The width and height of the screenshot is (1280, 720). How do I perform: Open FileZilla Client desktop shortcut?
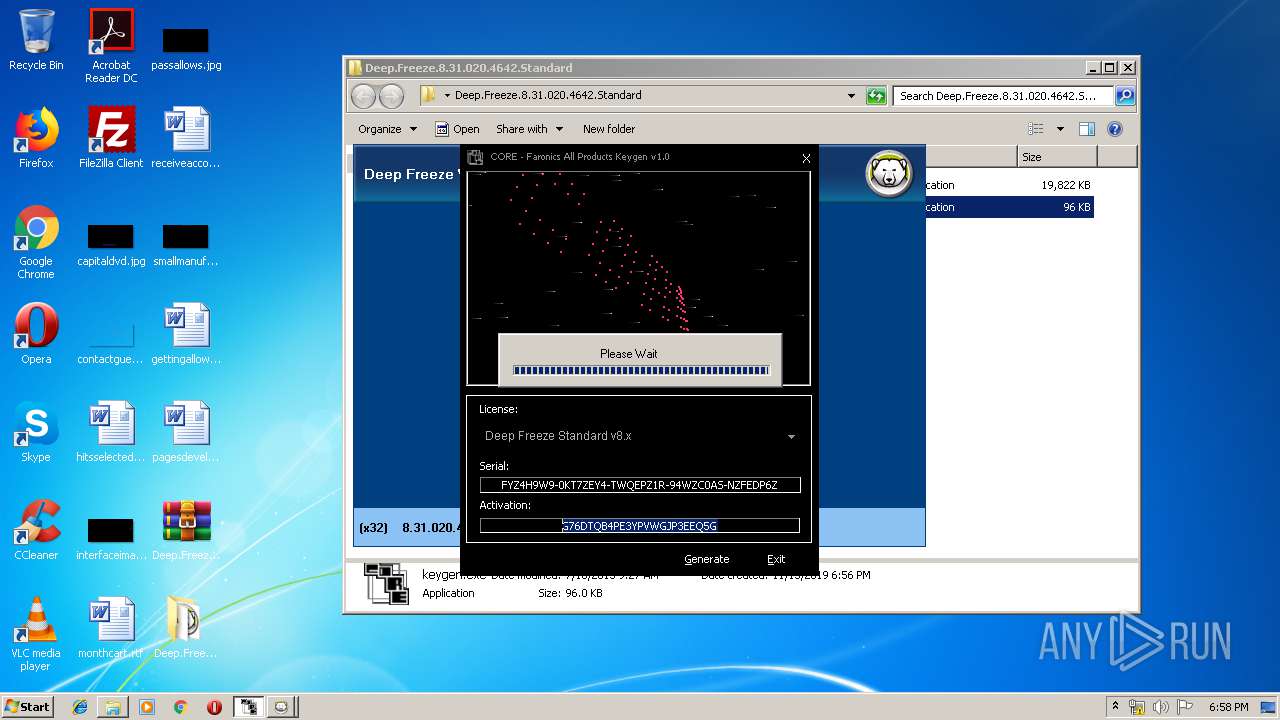pyautogui.click(x=111, y=138)
